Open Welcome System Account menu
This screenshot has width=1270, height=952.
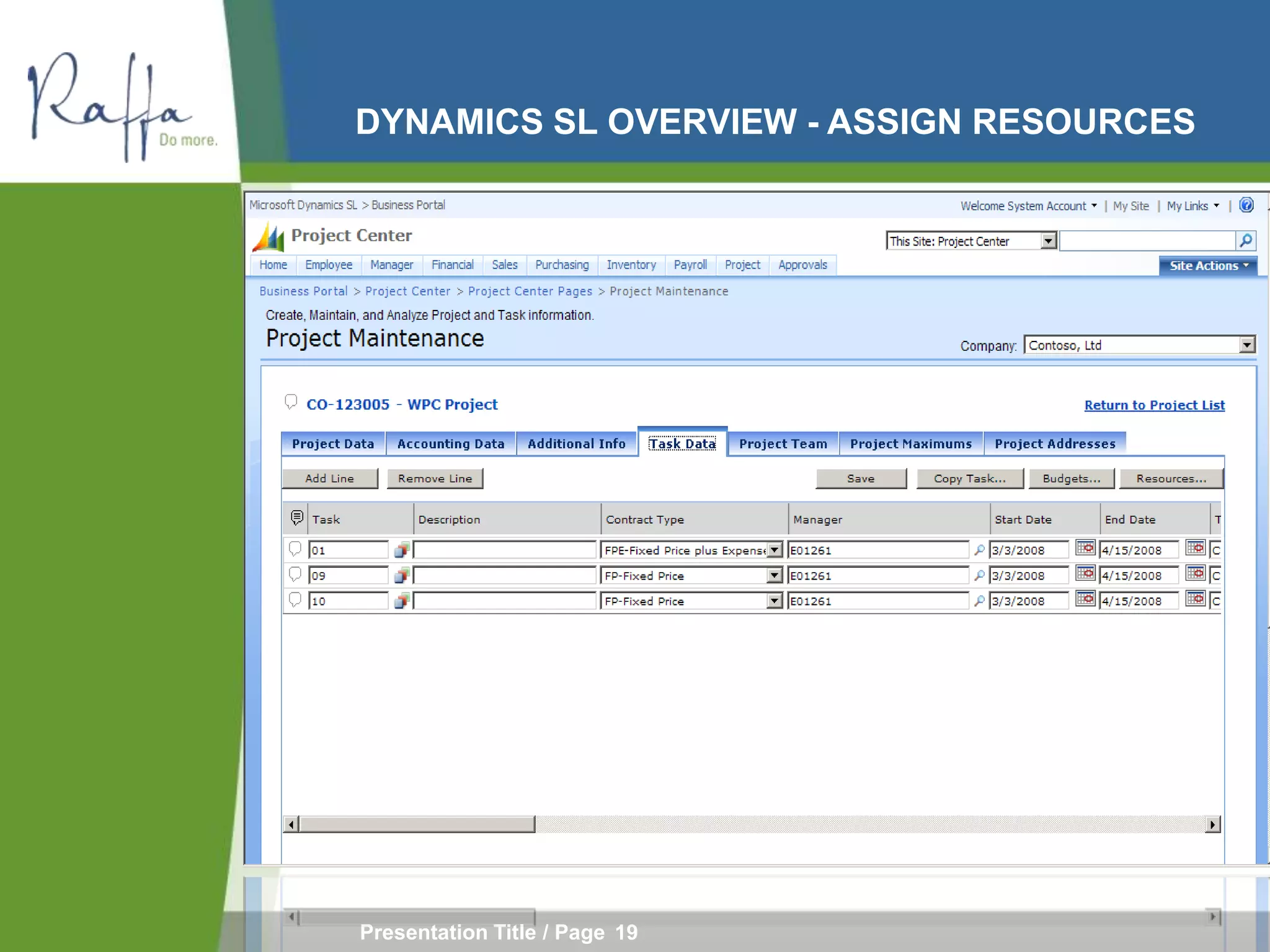click(1029, 206)
